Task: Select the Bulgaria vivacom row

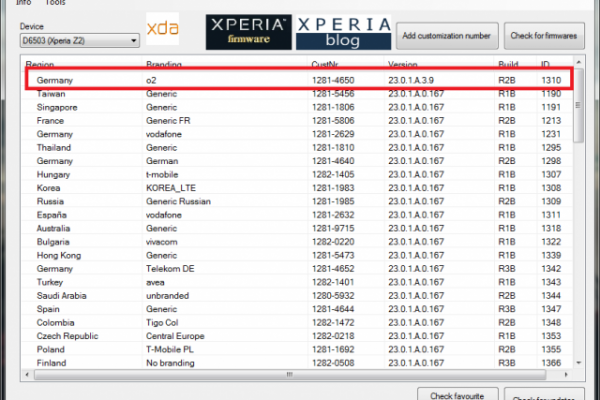Action: click(x=298, y=242)
